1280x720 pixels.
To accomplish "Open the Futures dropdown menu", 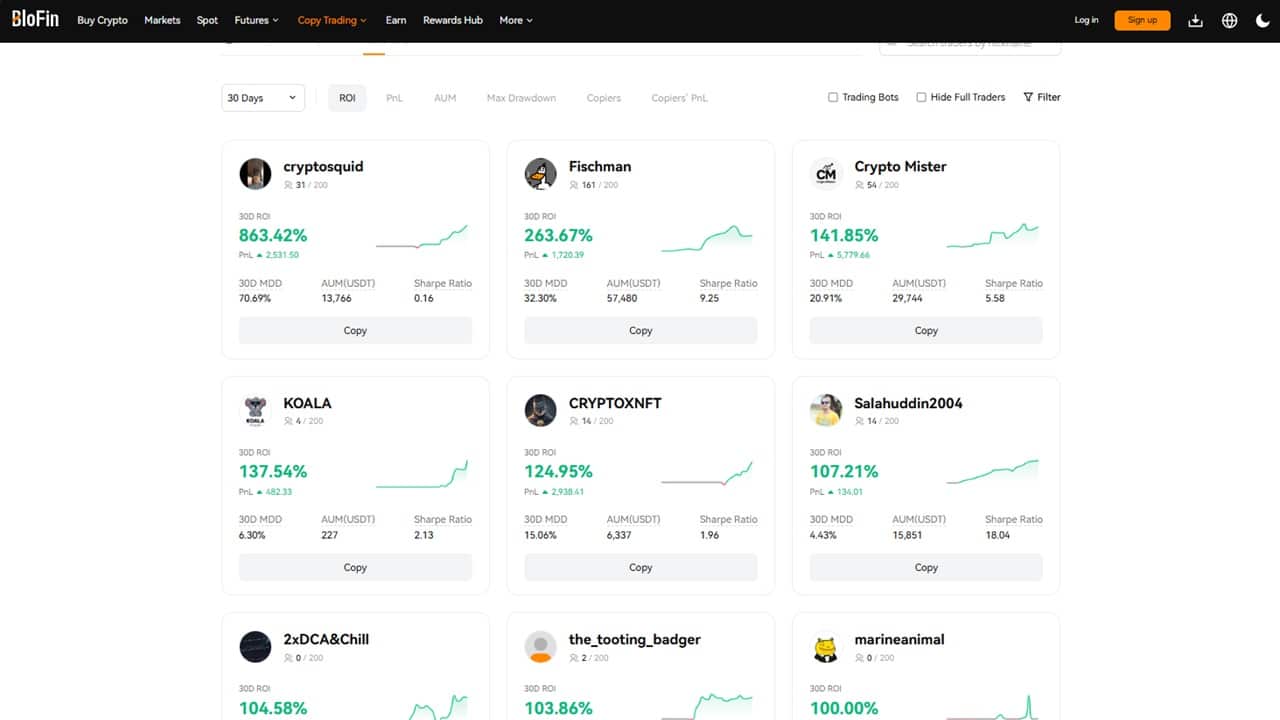I will [x=256, y=20].
